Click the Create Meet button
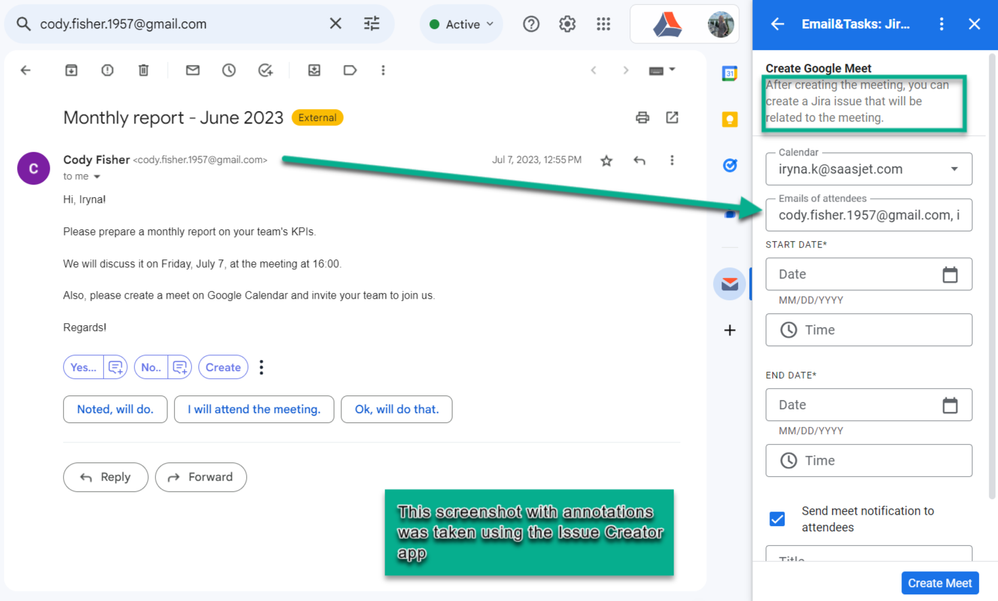The height and width of the screenshot is (601, 998). click(939, 583)
